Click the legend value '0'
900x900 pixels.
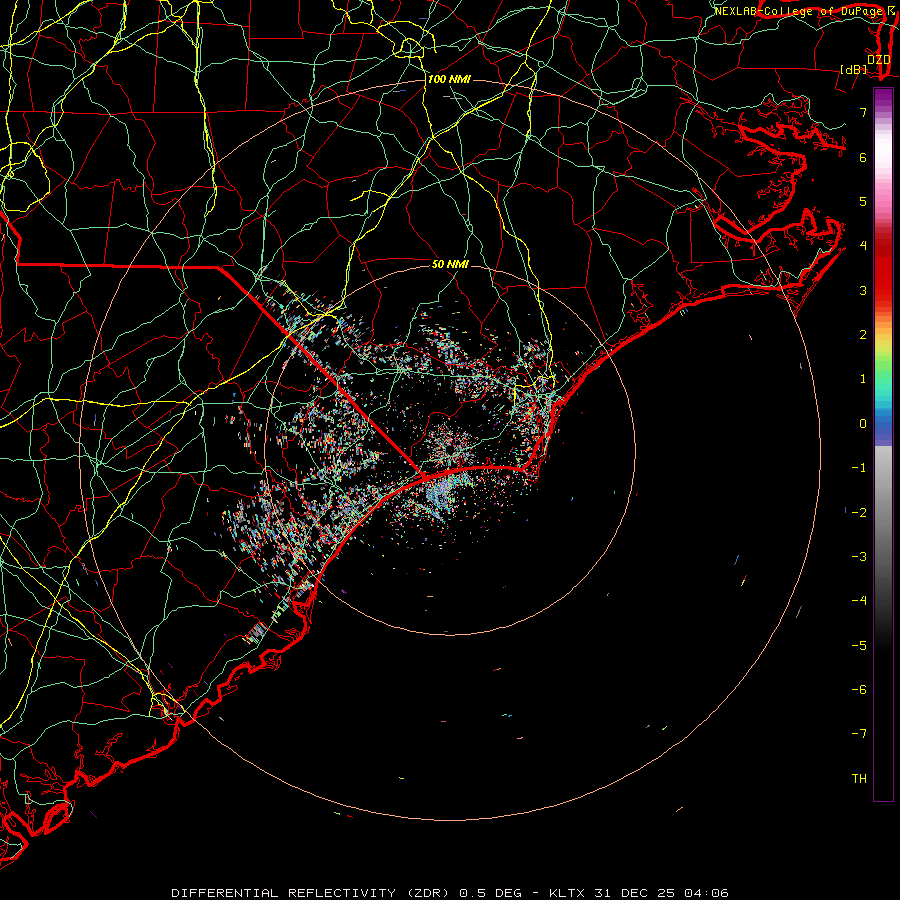click(x=863, y=424)
